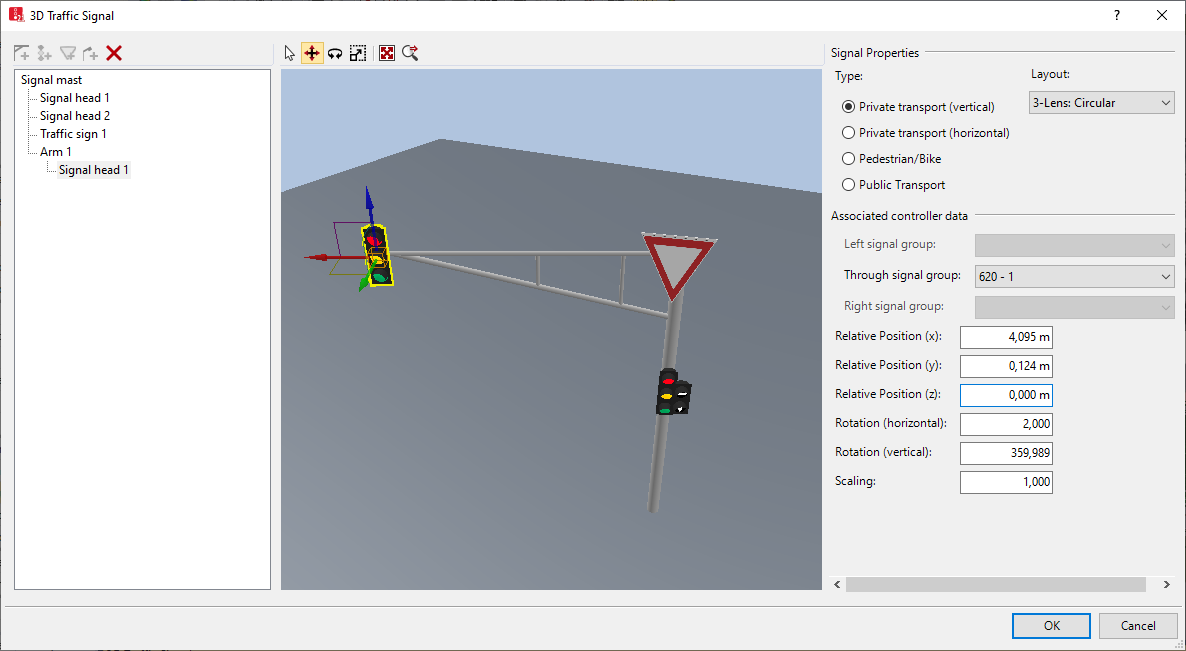This screenshot has width=1186, height=651.
Task: Select Signal head 2 in the tree
Action: (x=75, y=116)
